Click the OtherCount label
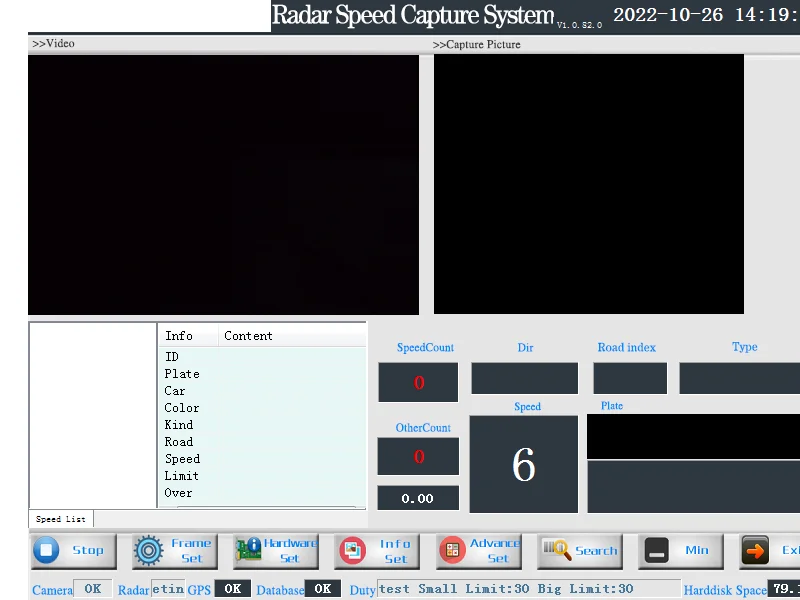The image size is (800, 600). pyautogui.click(x=423, y=428)
